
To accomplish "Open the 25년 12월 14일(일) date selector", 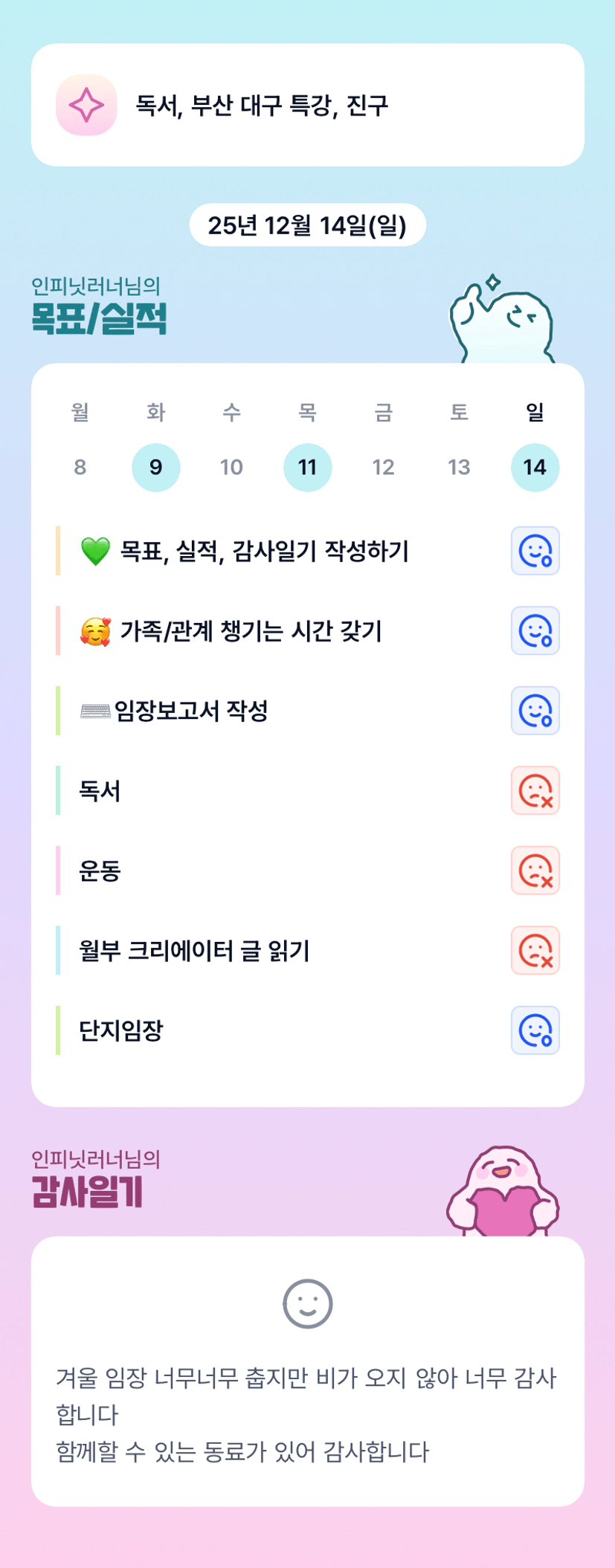I will point(307,225).
